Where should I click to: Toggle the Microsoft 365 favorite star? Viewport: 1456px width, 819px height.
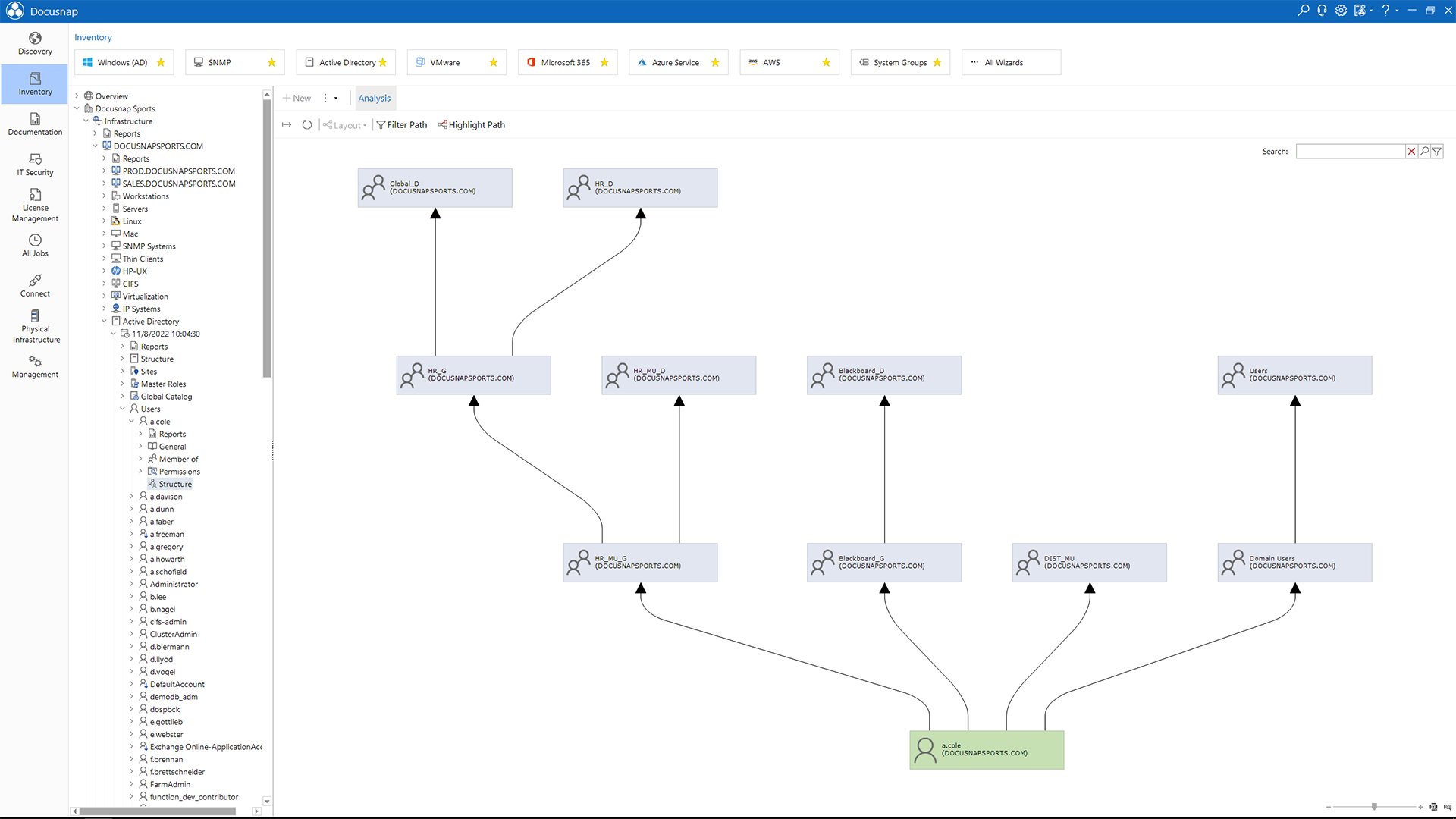[604, 62]
